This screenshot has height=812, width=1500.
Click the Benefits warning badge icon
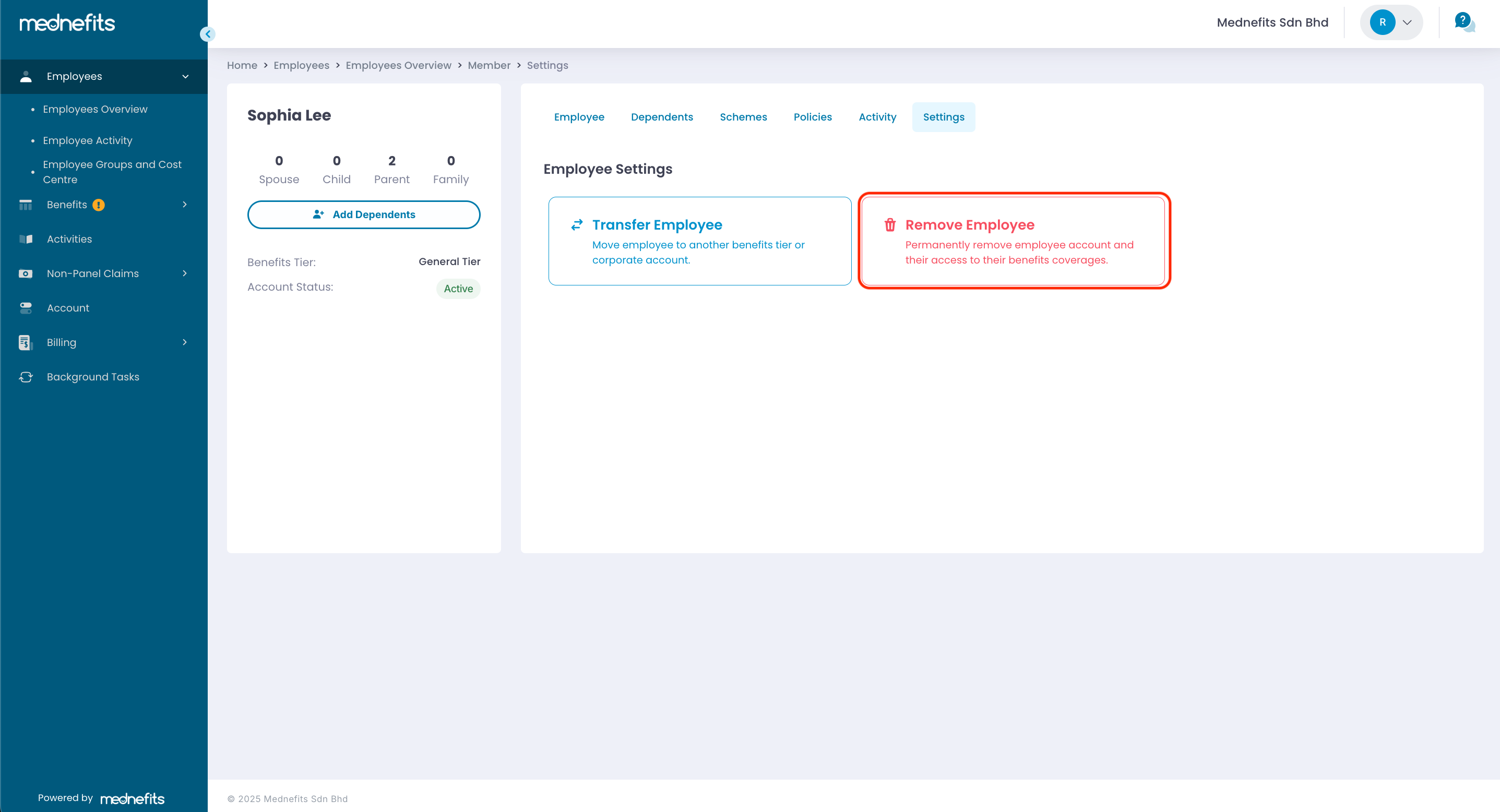pos(99,205)
